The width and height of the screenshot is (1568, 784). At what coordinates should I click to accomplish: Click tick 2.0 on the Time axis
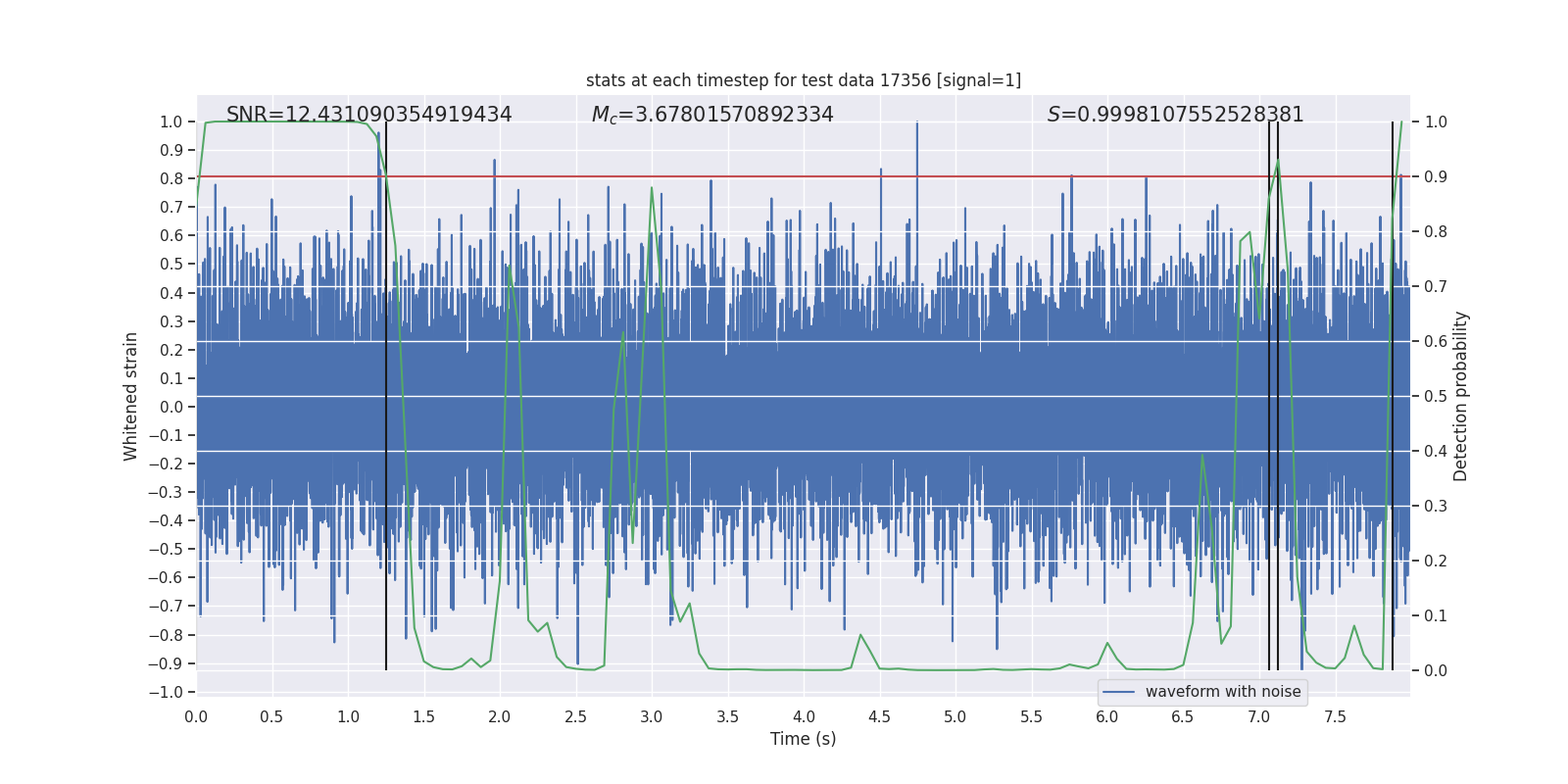click(500, 716)
